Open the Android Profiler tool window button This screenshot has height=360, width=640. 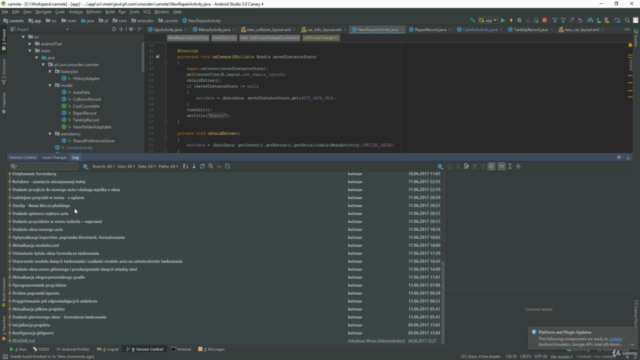(73, 349)
